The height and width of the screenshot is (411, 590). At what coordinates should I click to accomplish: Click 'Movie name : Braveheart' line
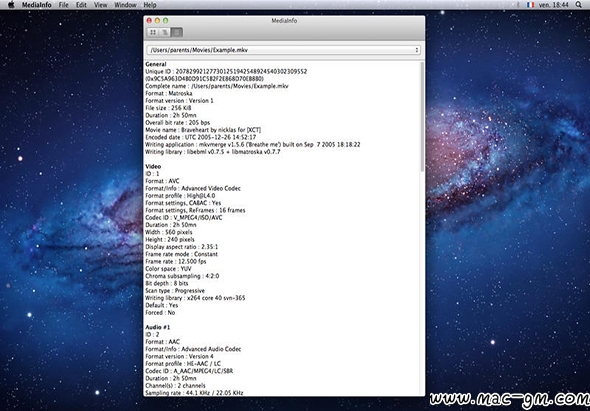[203, 130]
